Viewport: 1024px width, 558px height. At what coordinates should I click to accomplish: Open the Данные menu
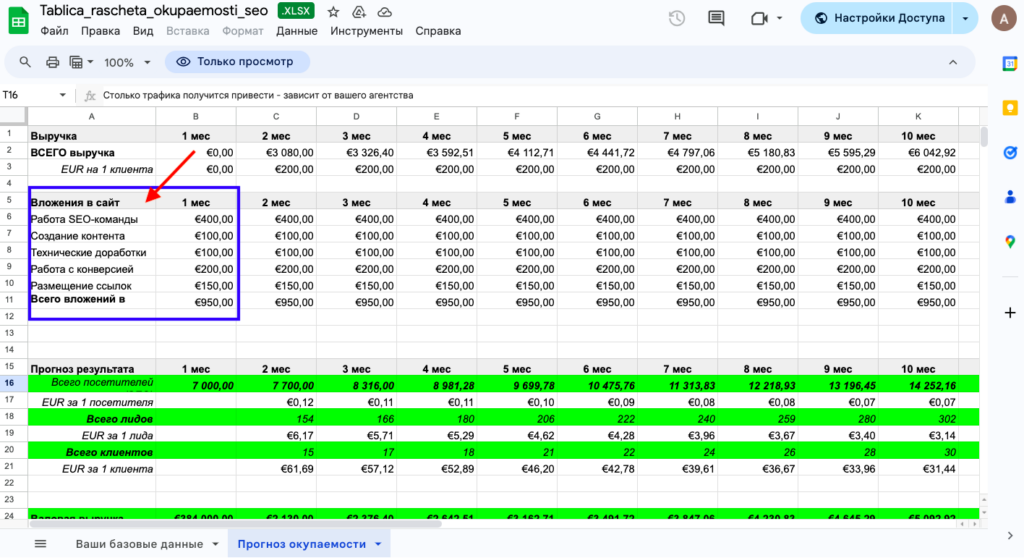point(296,31)
